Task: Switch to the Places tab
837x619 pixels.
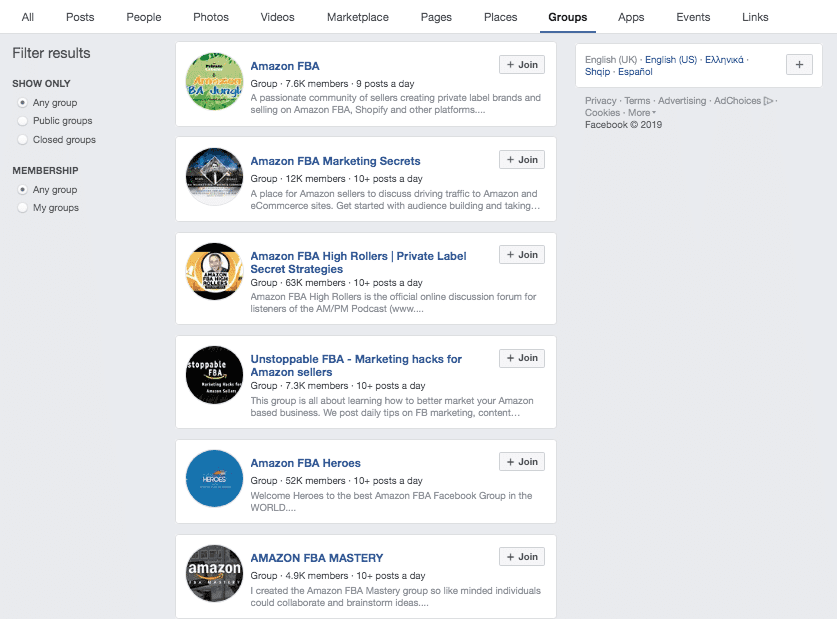Action: pos(501,17)
